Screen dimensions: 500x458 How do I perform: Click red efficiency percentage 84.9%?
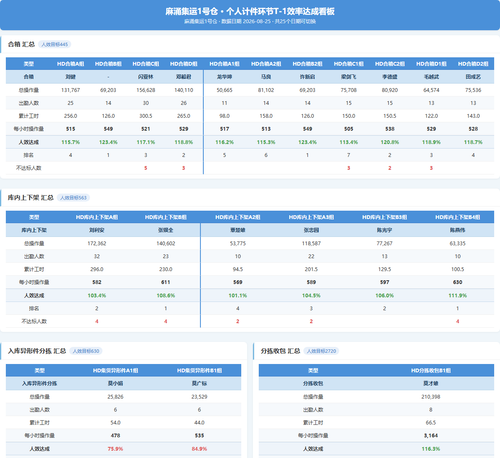point(199,449)
